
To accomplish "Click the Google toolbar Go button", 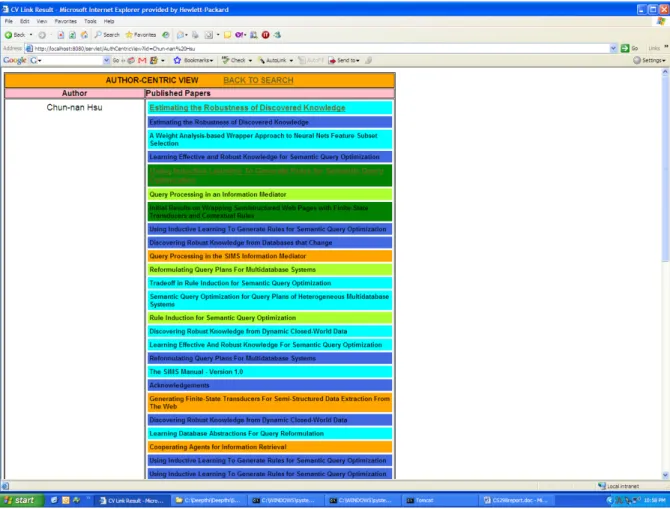I will (x=117, y=61).
